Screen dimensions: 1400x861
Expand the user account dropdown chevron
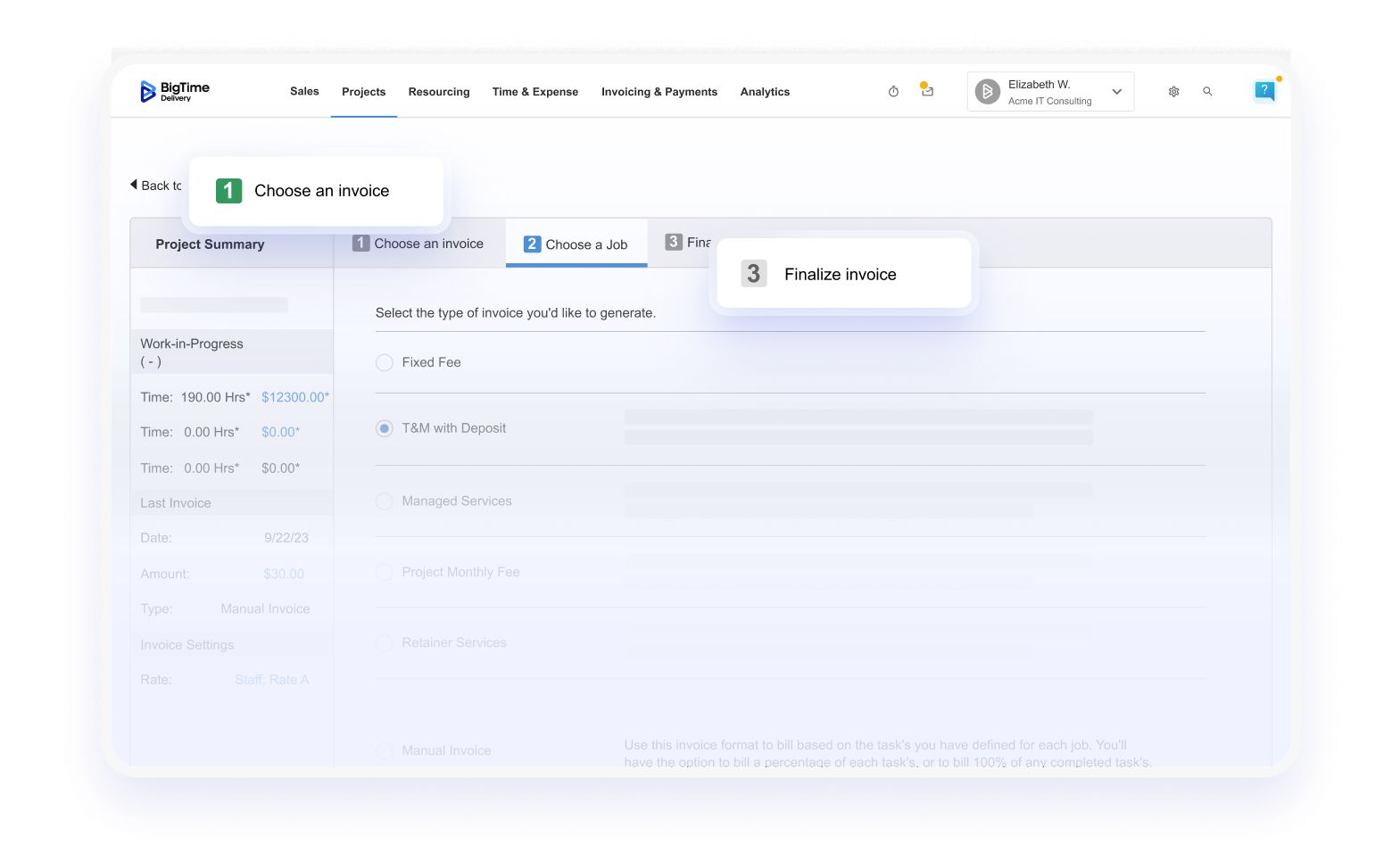[x=1116, y=92]
